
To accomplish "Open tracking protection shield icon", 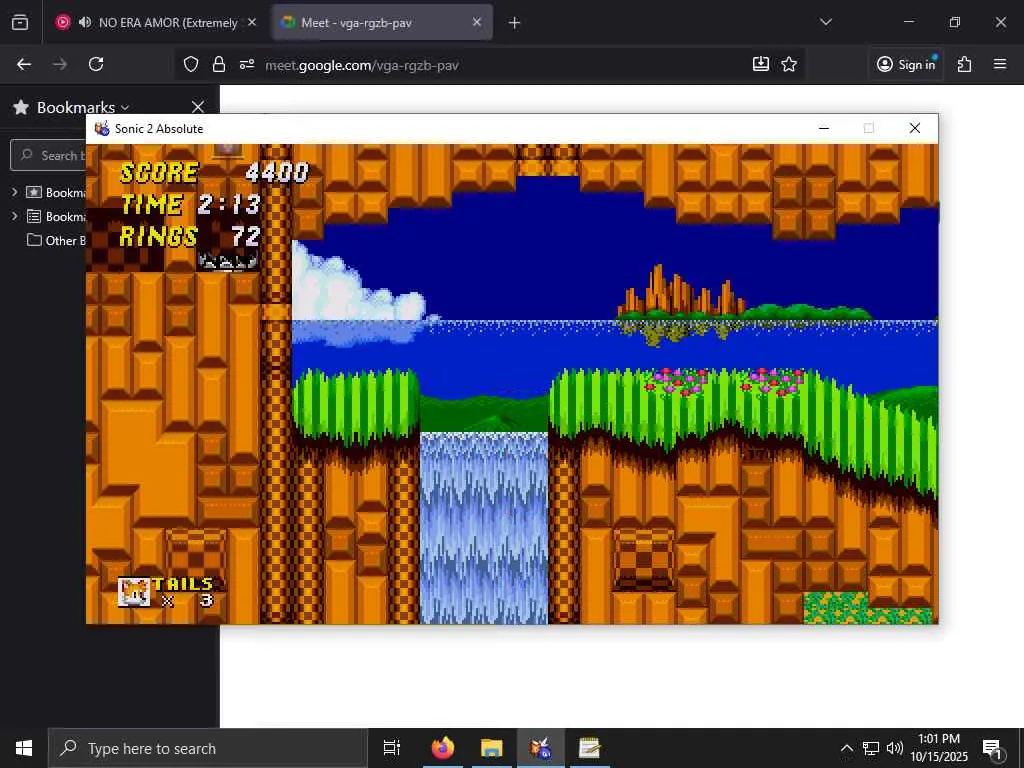I will pyautogui.click(x=191, y=64).
